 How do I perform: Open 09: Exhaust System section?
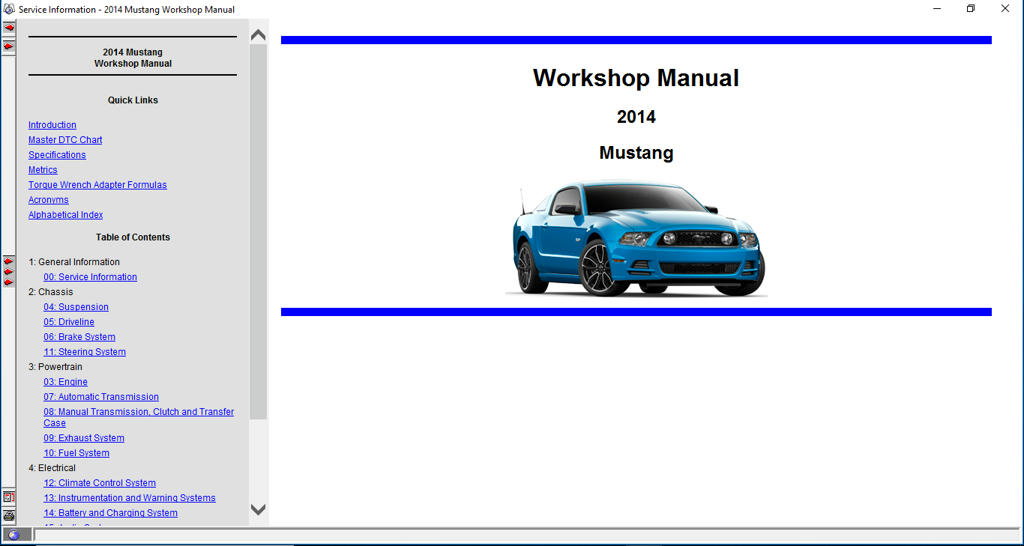[x=84, y=438]
